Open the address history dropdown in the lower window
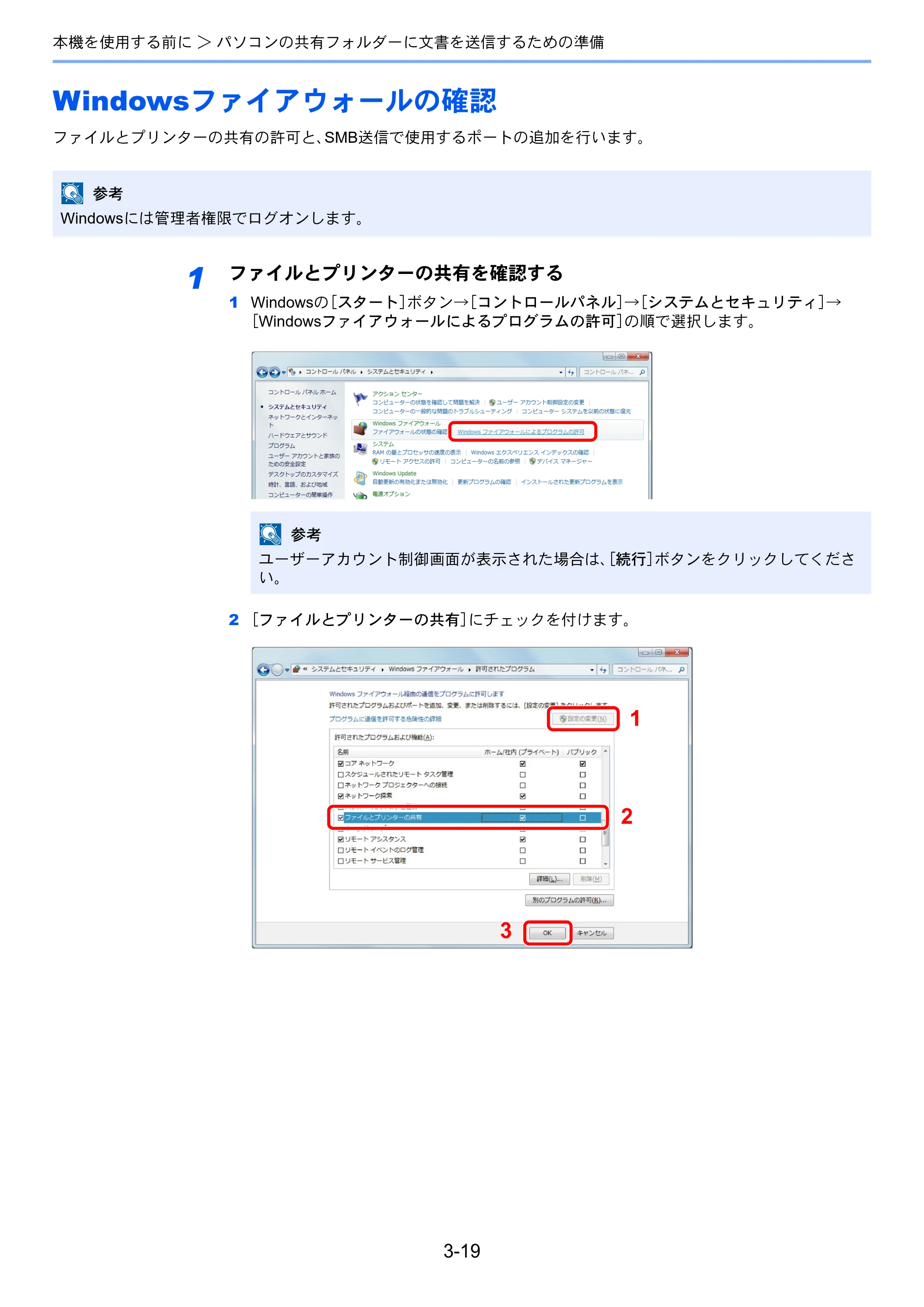 592,669
